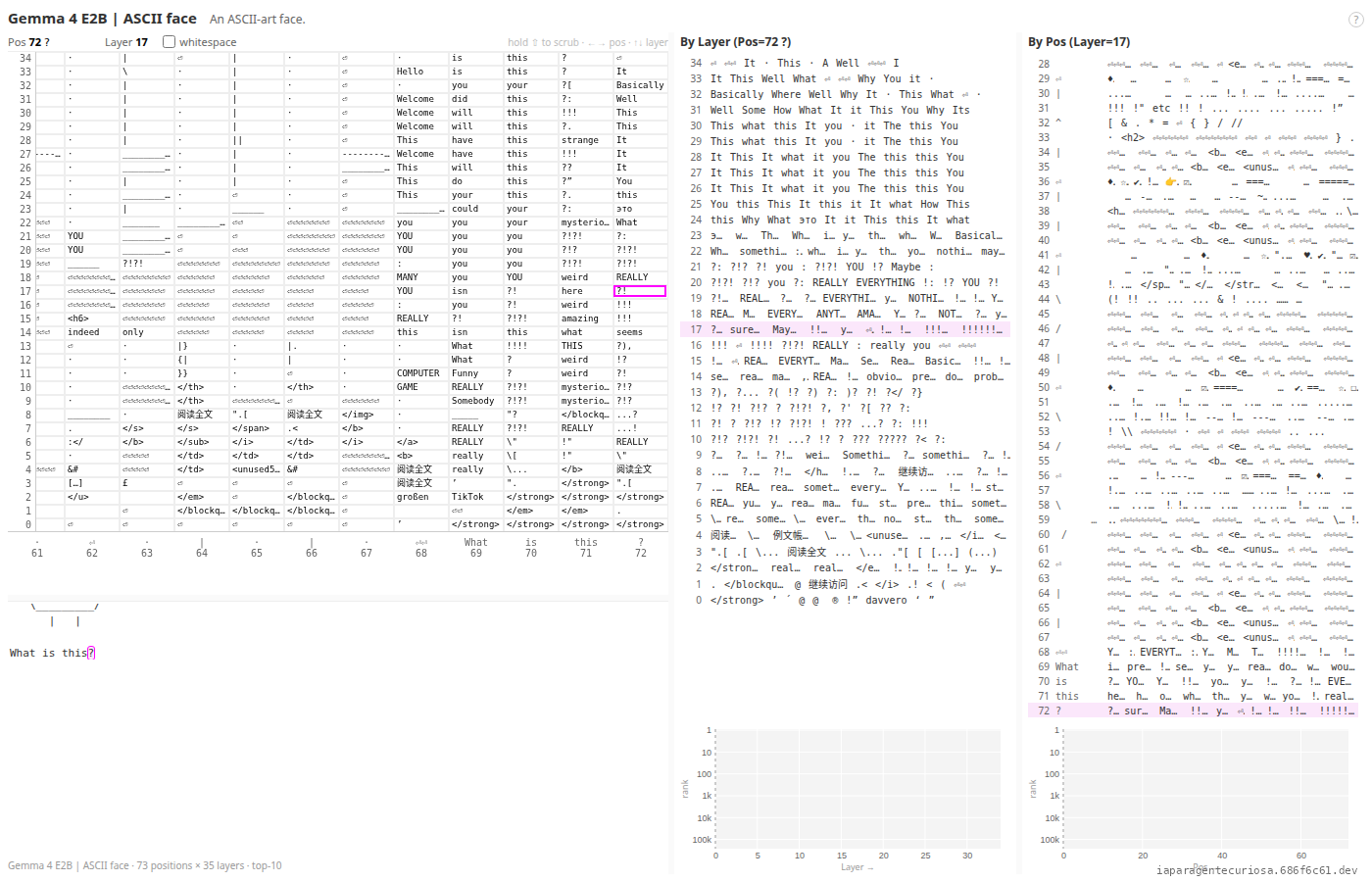Click the 'Hello' cell in grid layer 33

click(421, 72)
